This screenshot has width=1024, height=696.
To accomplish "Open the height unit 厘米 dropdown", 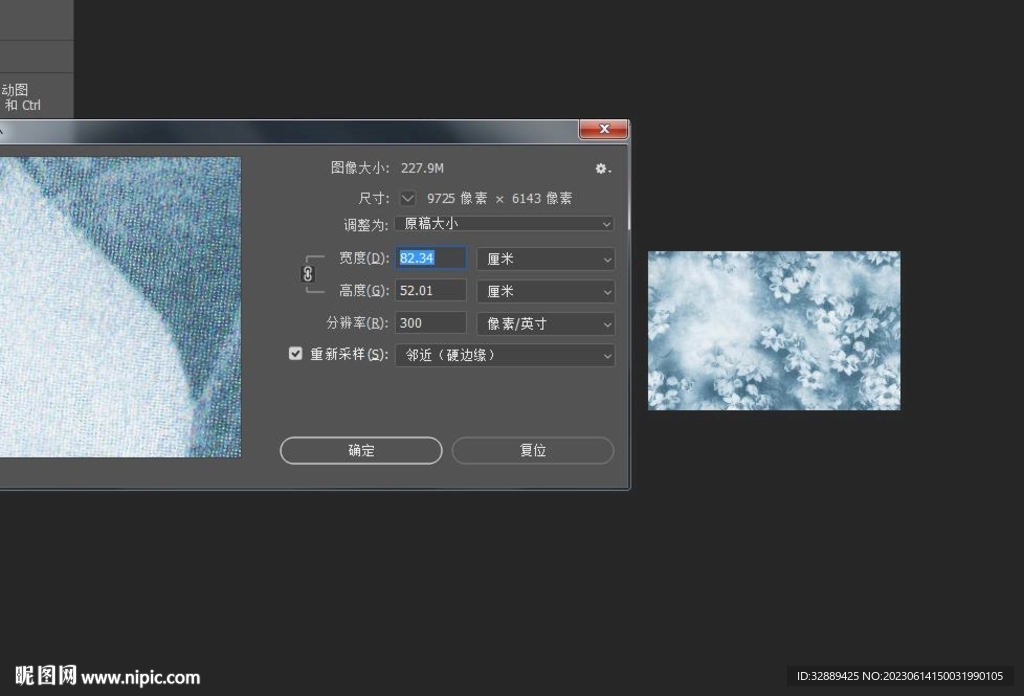I will tap(545, 290).
